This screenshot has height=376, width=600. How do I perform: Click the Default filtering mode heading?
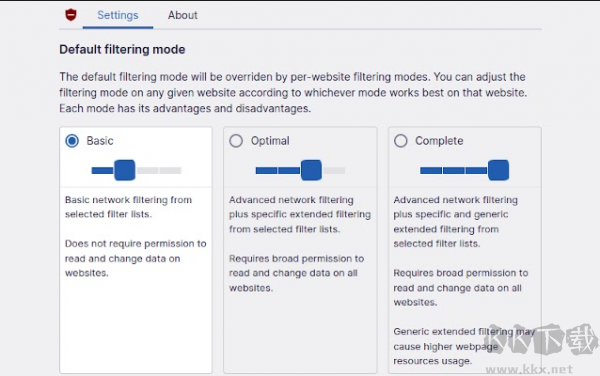coord(122,49)
